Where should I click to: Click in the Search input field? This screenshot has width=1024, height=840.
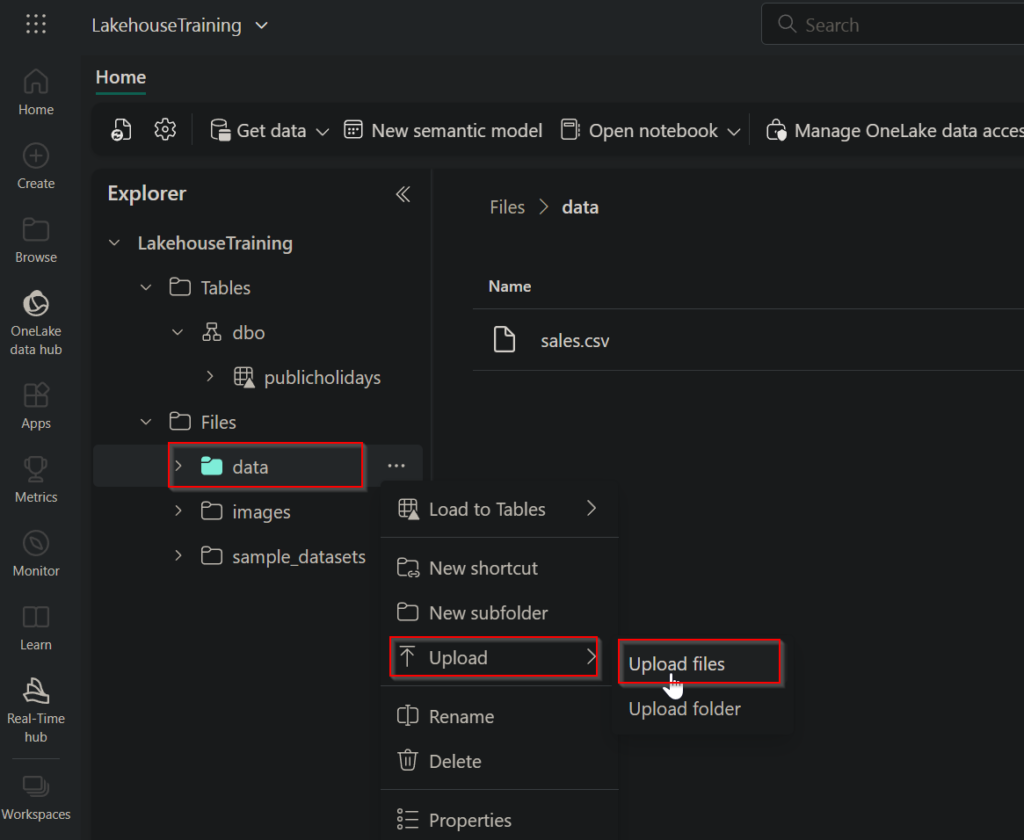893,24
